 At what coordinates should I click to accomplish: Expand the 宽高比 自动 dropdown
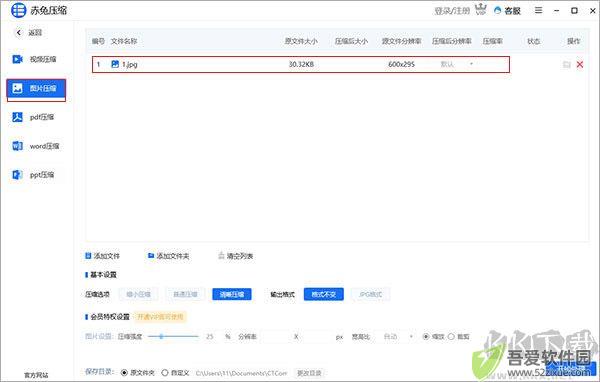(398, 336)
